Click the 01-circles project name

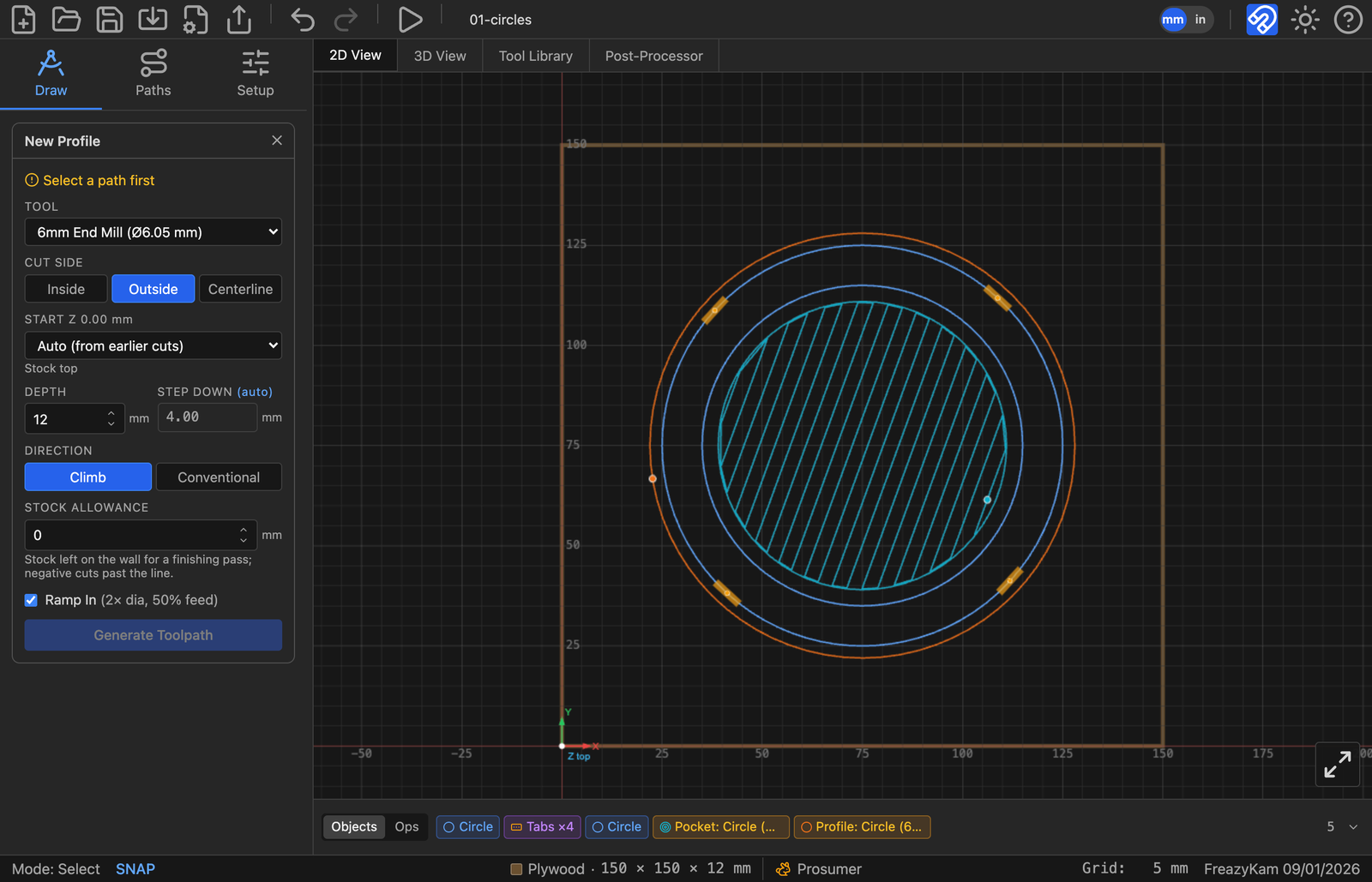[501, 20]
